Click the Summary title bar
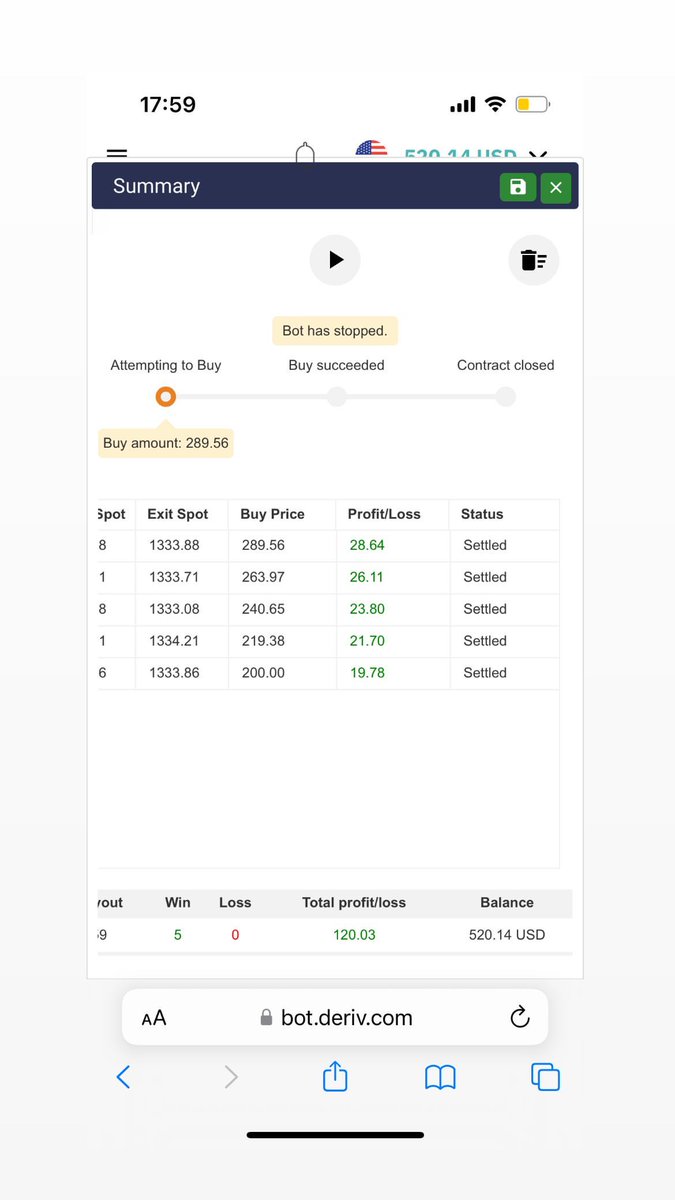This screenshot has height=1200, width=675. pos(335,187)
